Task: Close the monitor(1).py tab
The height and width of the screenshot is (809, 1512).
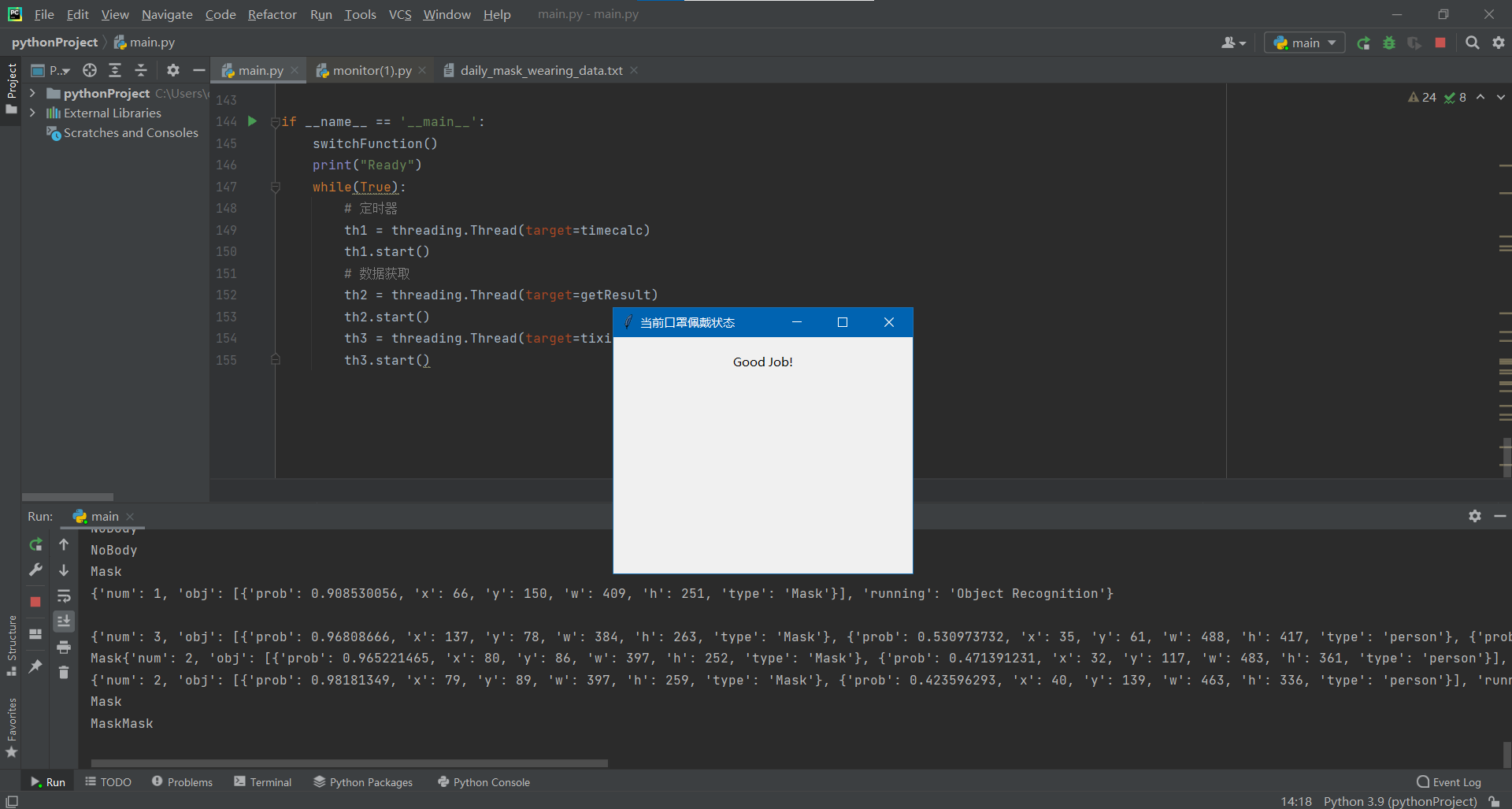Action: click(x=423, y=70)
